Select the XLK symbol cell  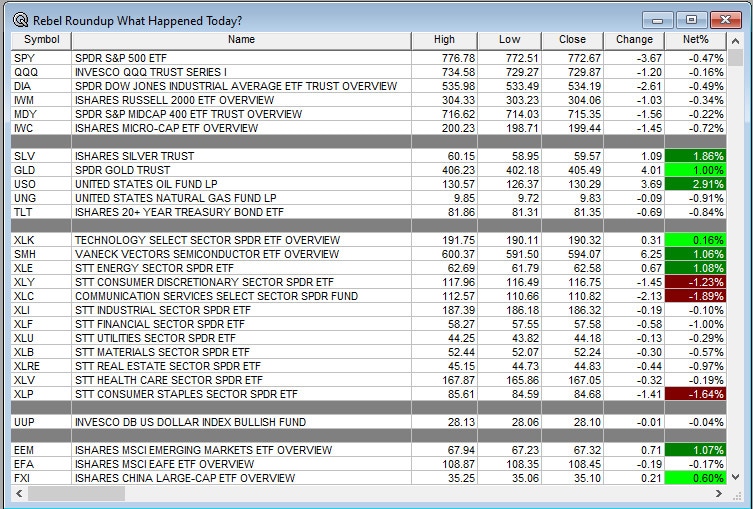coord(41,240)
